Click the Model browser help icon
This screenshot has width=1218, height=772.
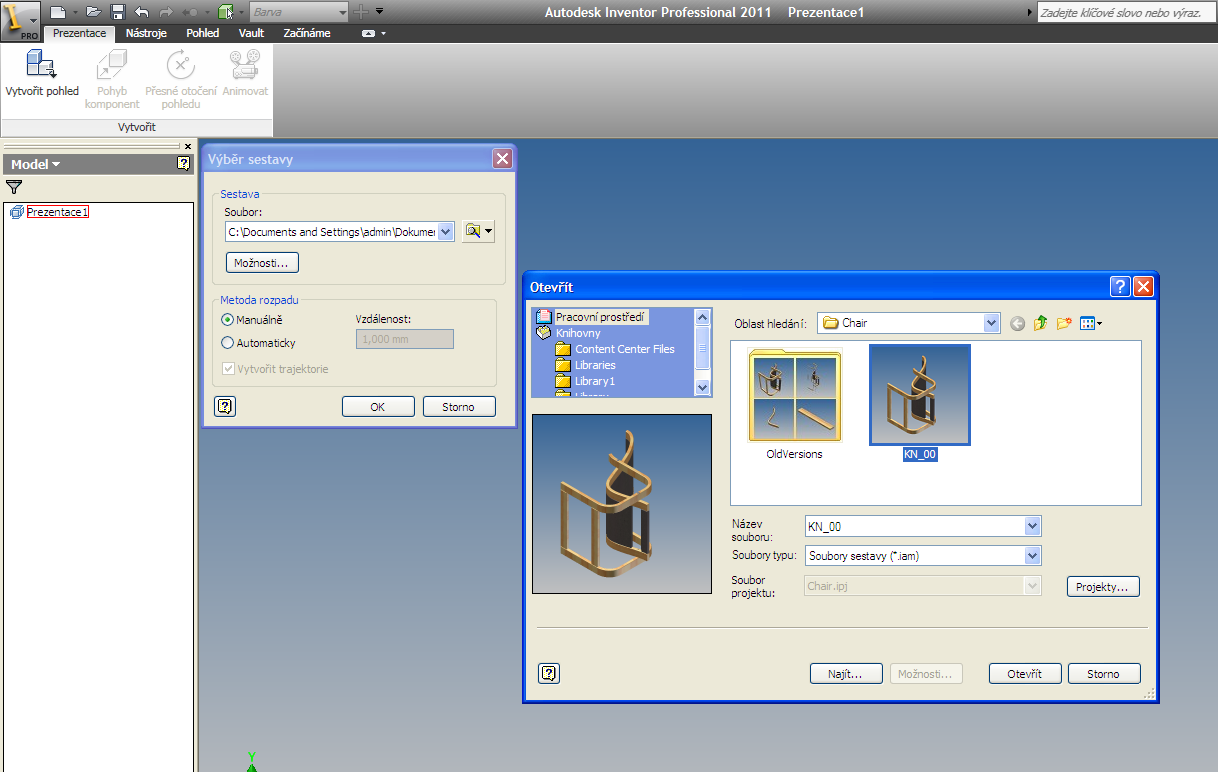click(x=184, y=163)
